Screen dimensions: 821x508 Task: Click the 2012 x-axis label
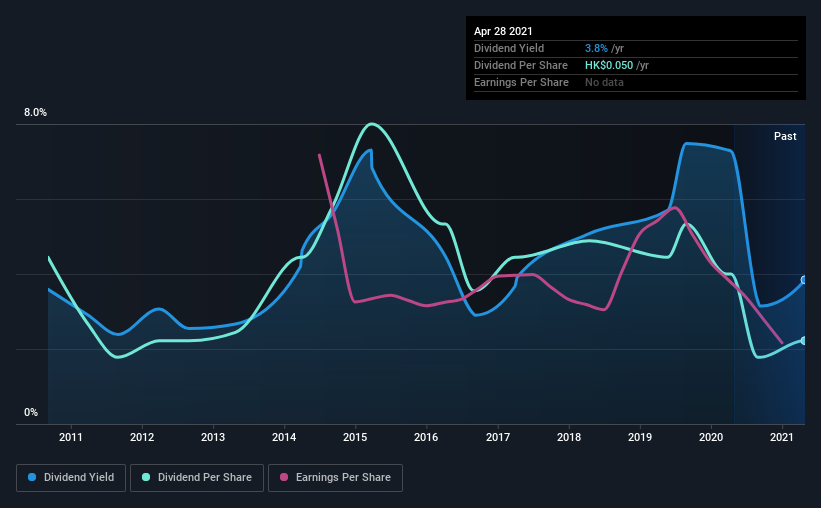coord(142,437)
